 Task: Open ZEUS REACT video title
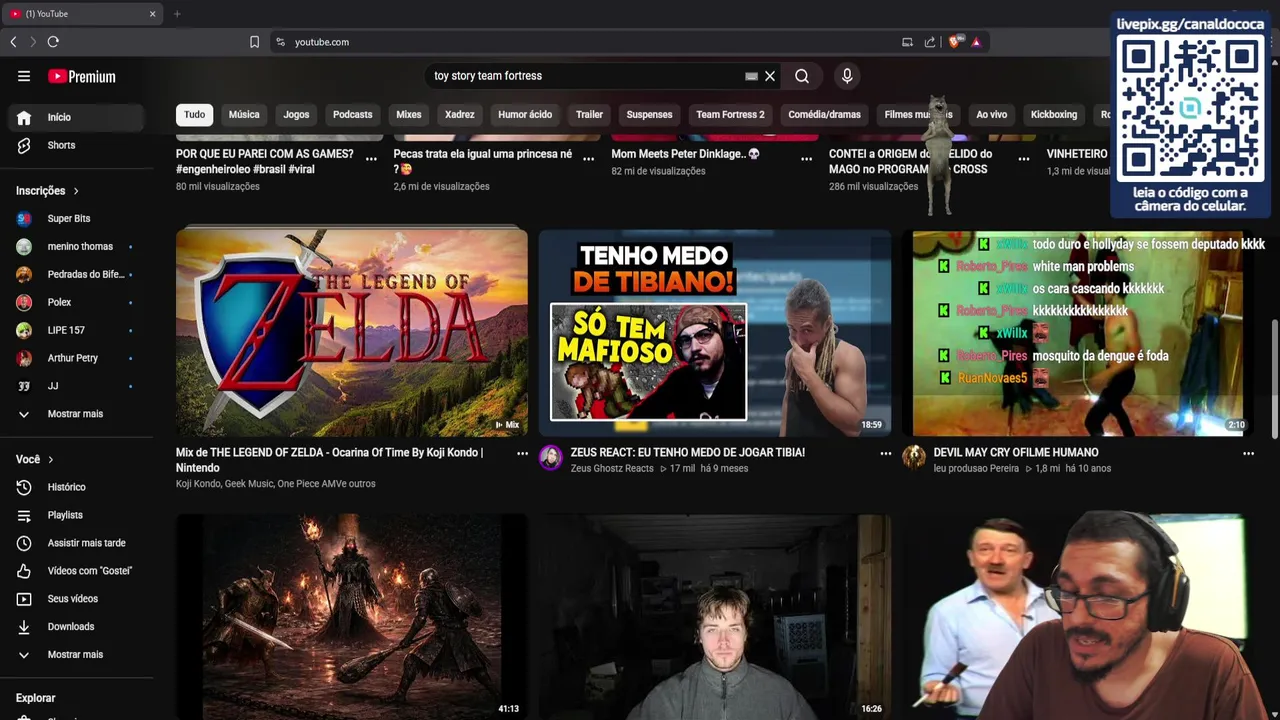point(687,453)
